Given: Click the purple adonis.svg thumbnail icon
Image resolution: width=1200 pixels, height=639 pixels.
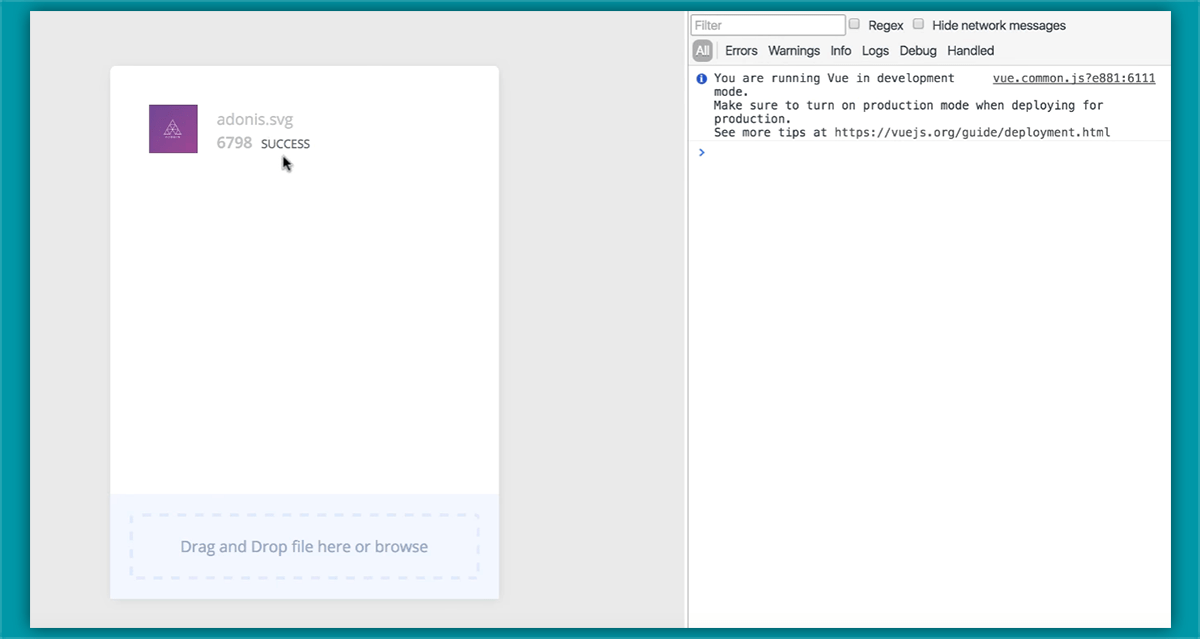Looking at the screenshot, I should (x=173, y=129).
